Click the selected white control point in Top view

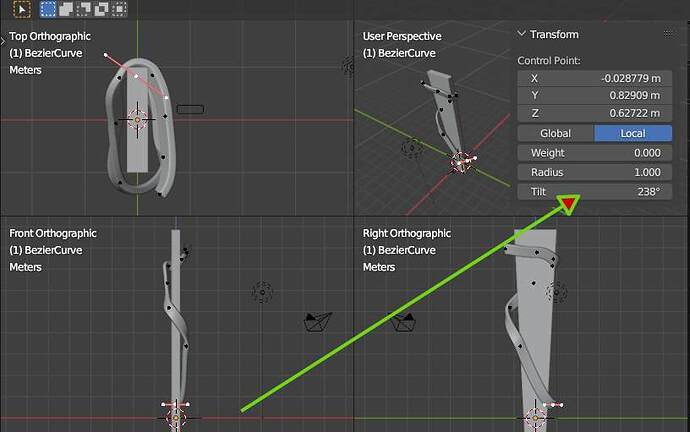tap(136, 76)
